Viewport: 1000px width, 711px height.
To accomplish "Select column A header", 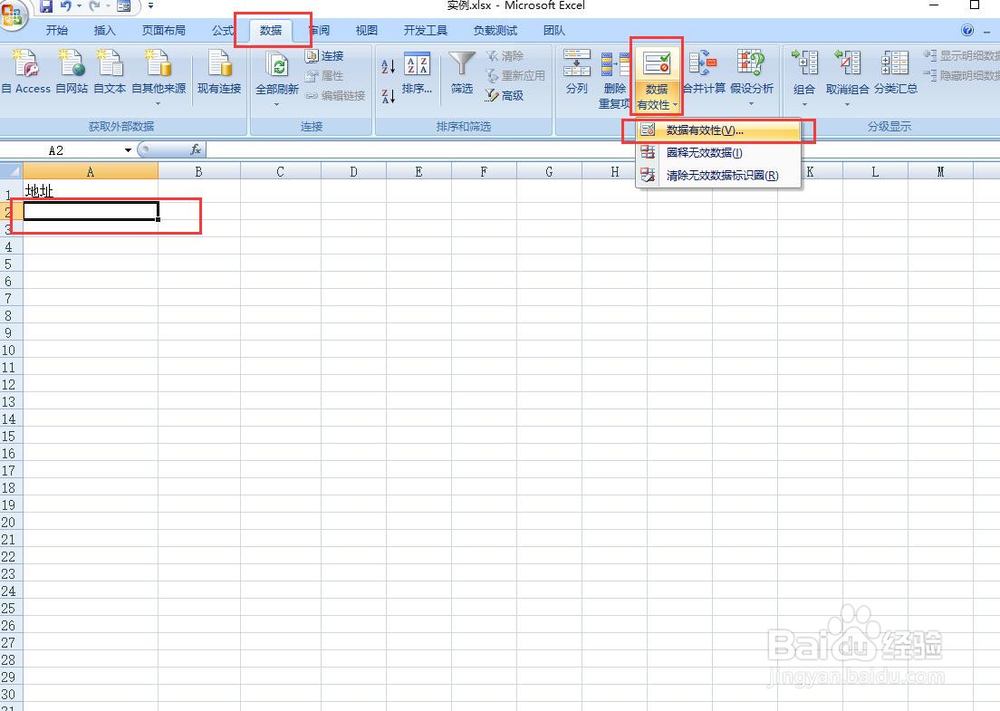I will pyautogui.click(x=91, y=172).
